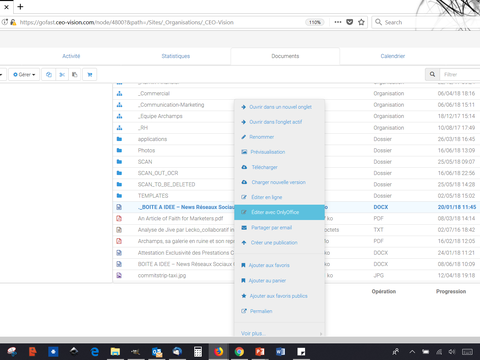480x360 pixels.
Task: Click image icon beside commitstrip-taxi.jpg
Action: 119,275
